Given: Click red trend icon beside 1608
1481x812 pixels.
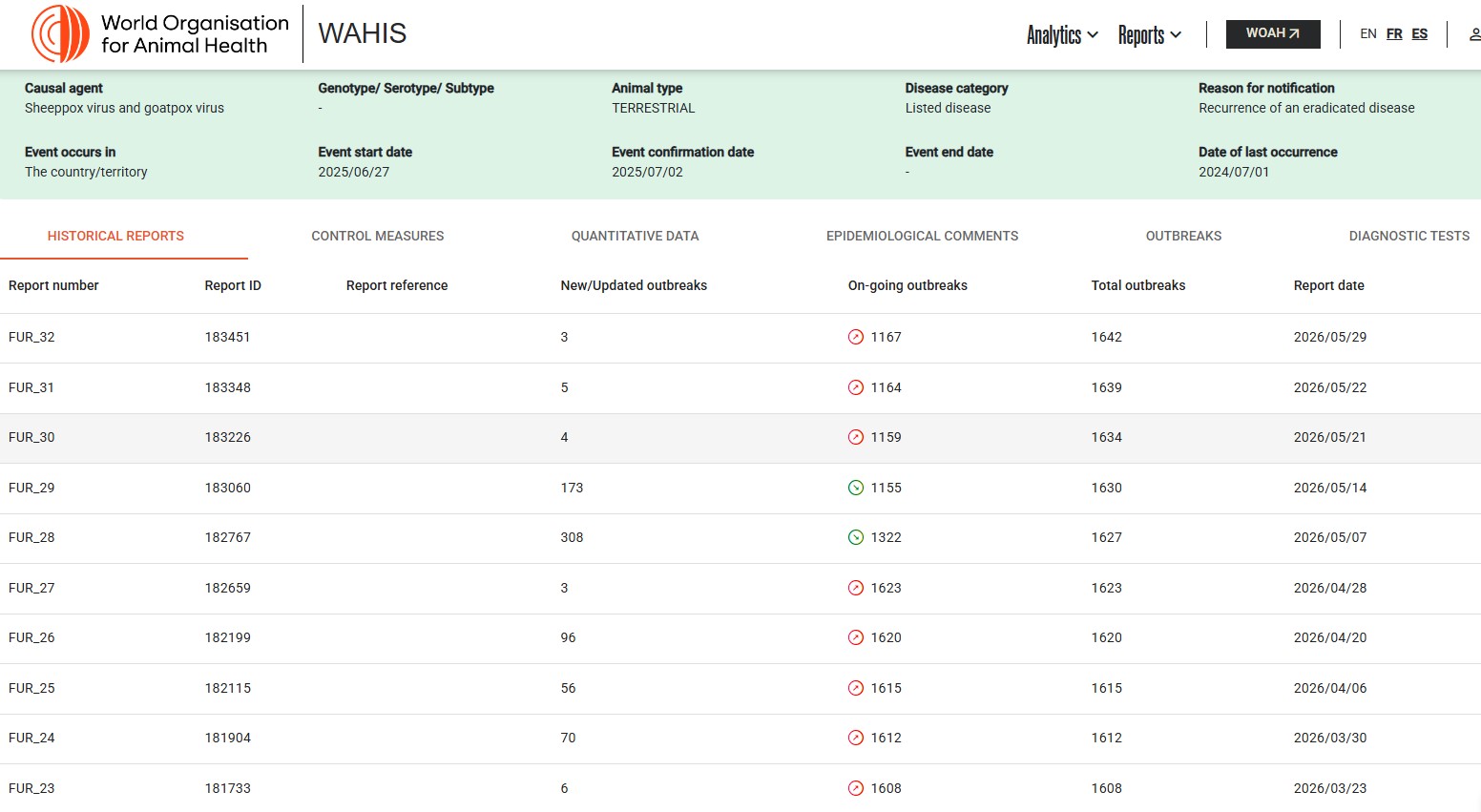Looking at the screenshot, I should pyautogui.click(x=856, y=788).
